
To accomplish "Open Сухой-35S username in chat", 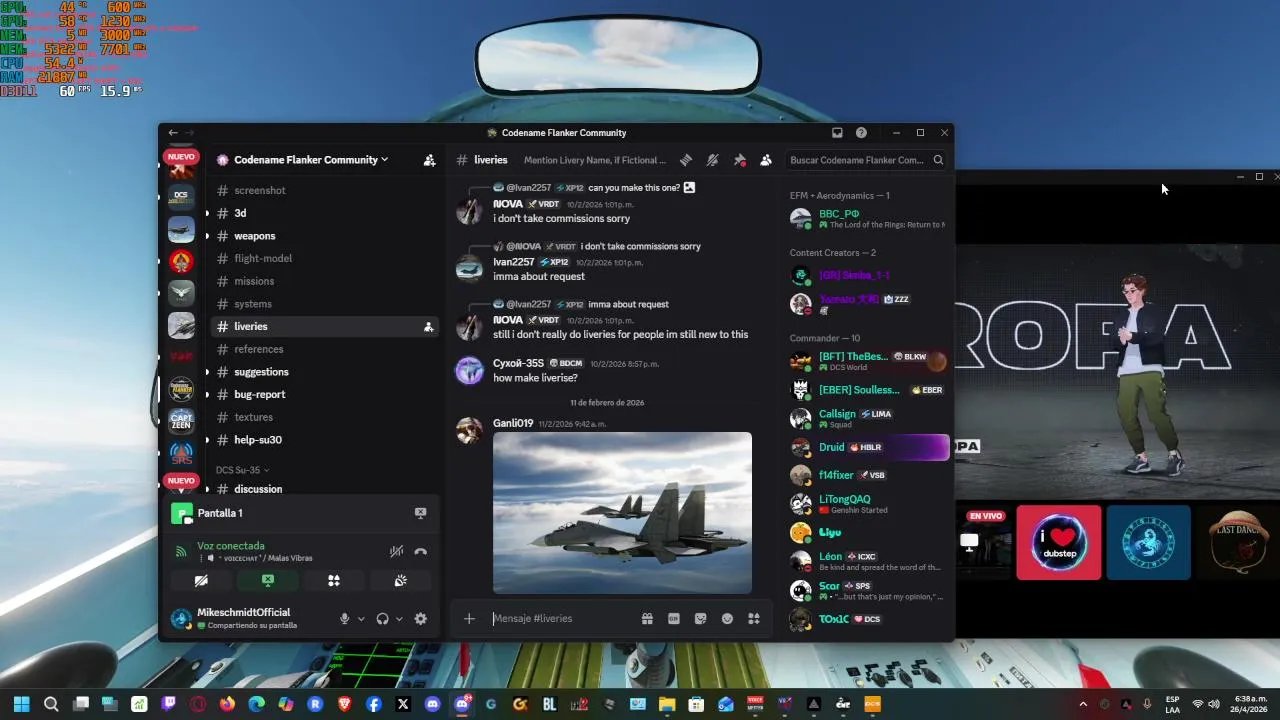I will [518, 363].
